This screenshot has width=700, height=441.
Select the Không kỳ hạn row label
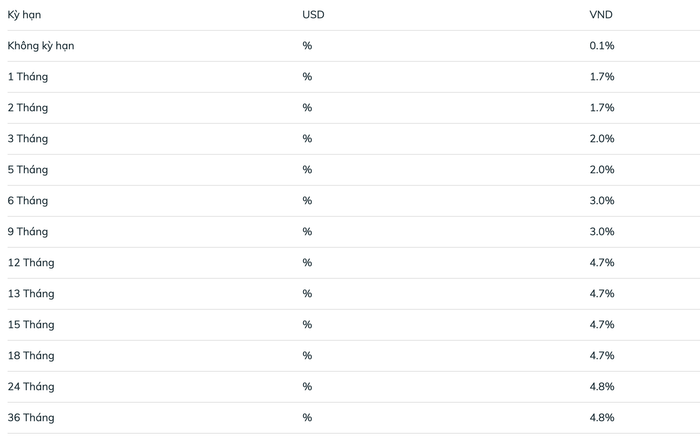click(x=41, y=46)
